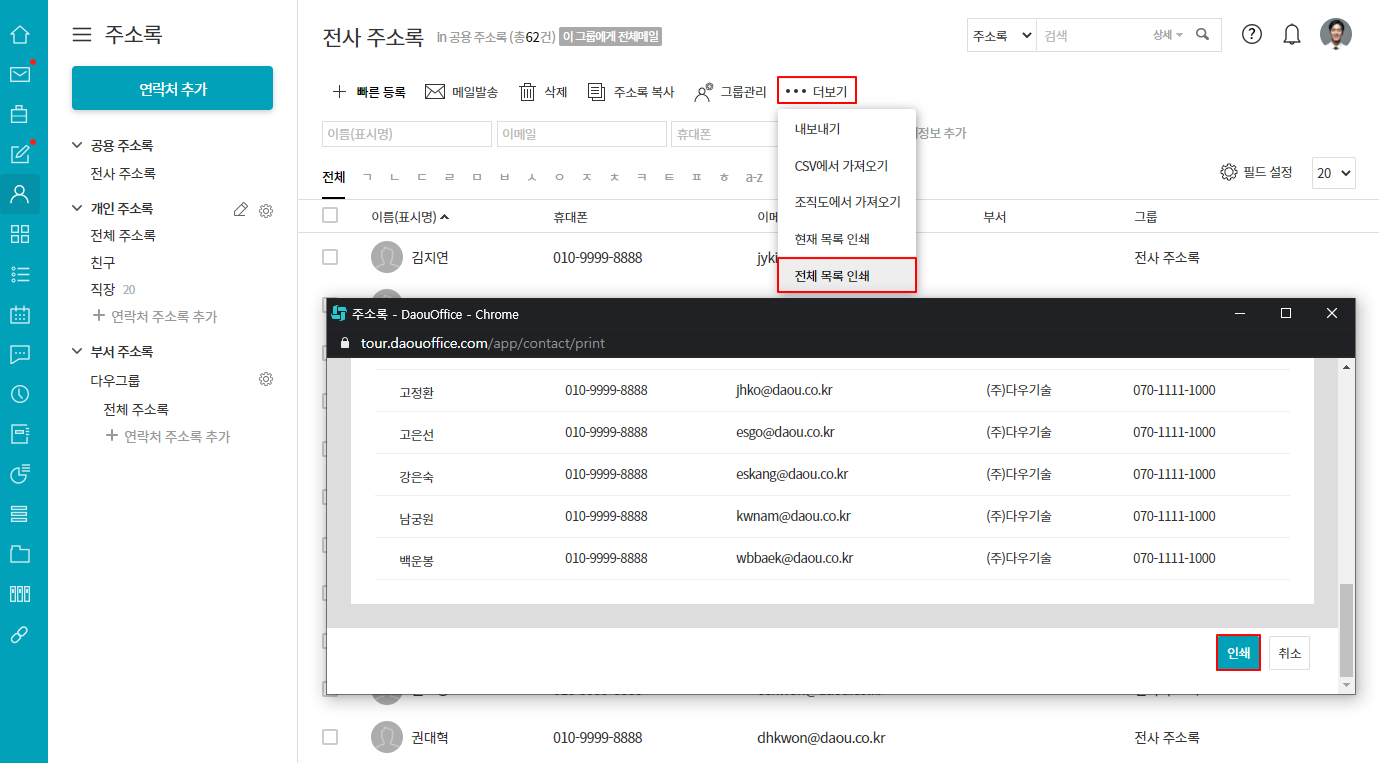
Task: Check the checkbox for 권대혁
Action: [330, 738]
